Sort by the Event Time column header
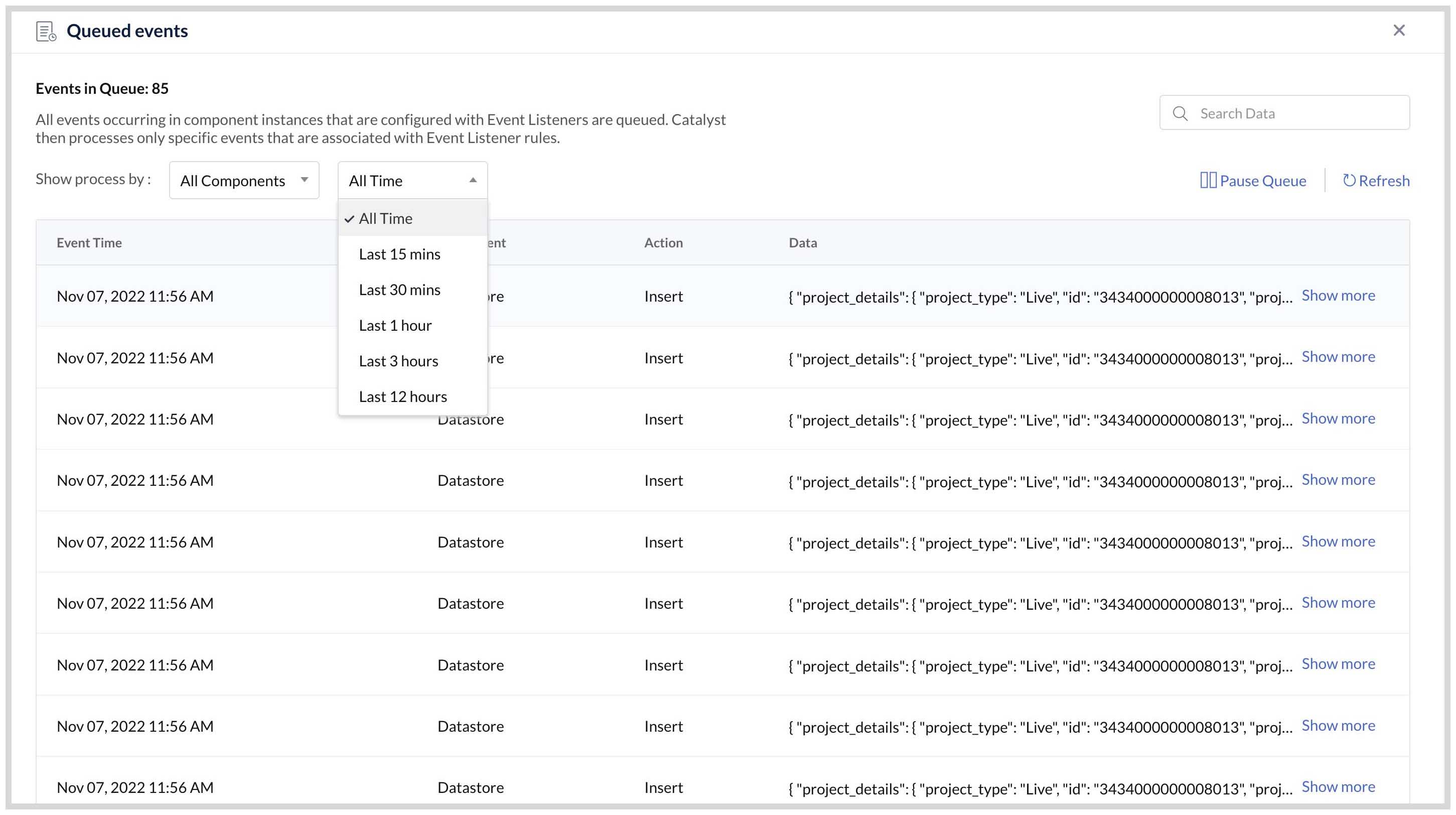1456x815 pixels. [x=89, y=242]
